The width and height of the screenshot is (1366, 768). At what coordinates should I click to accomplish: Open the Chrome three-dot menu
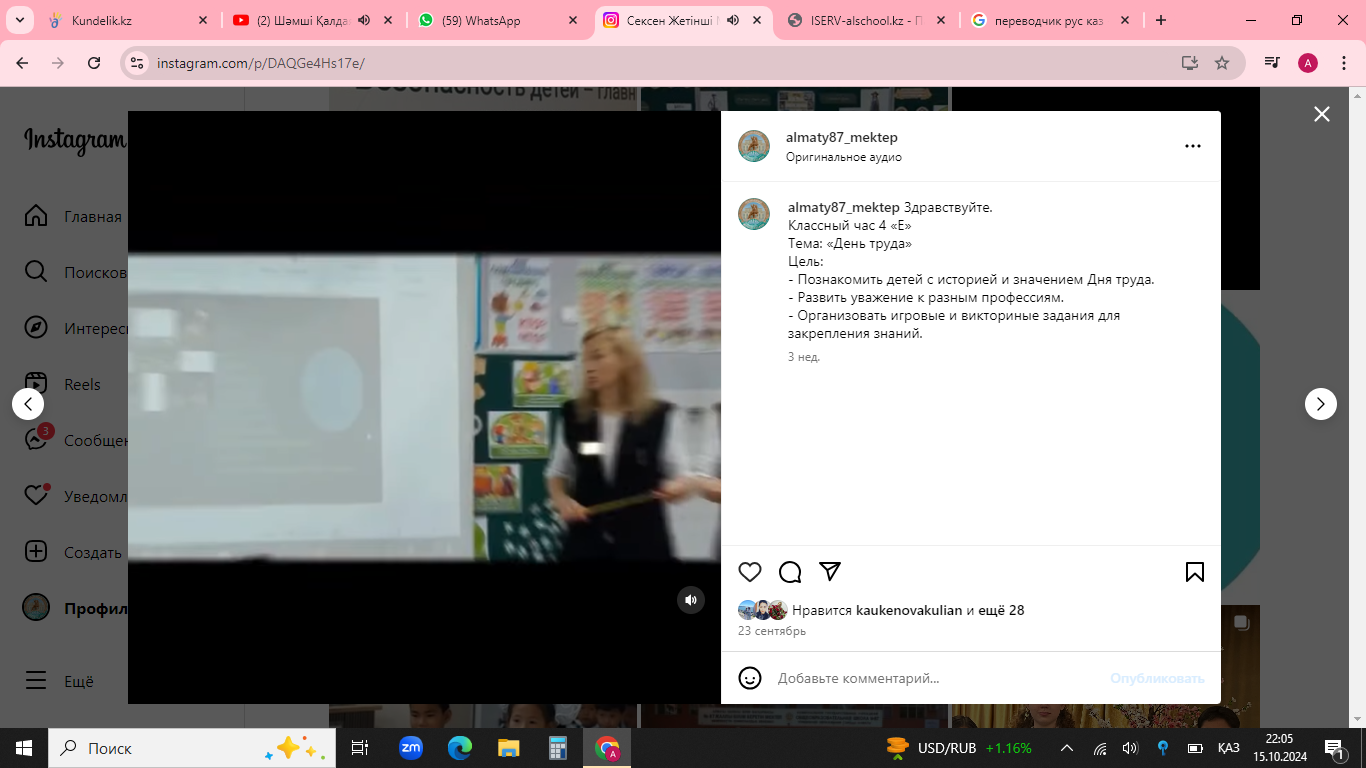tap(1342, 63)
